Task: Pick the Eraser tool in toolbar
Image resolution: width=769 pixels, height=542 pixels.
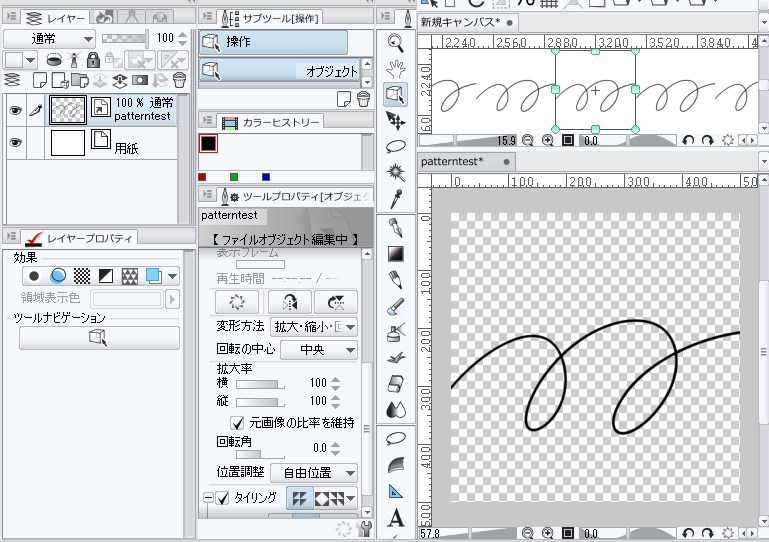Action: pyautogui.click(x=395, y=383)
